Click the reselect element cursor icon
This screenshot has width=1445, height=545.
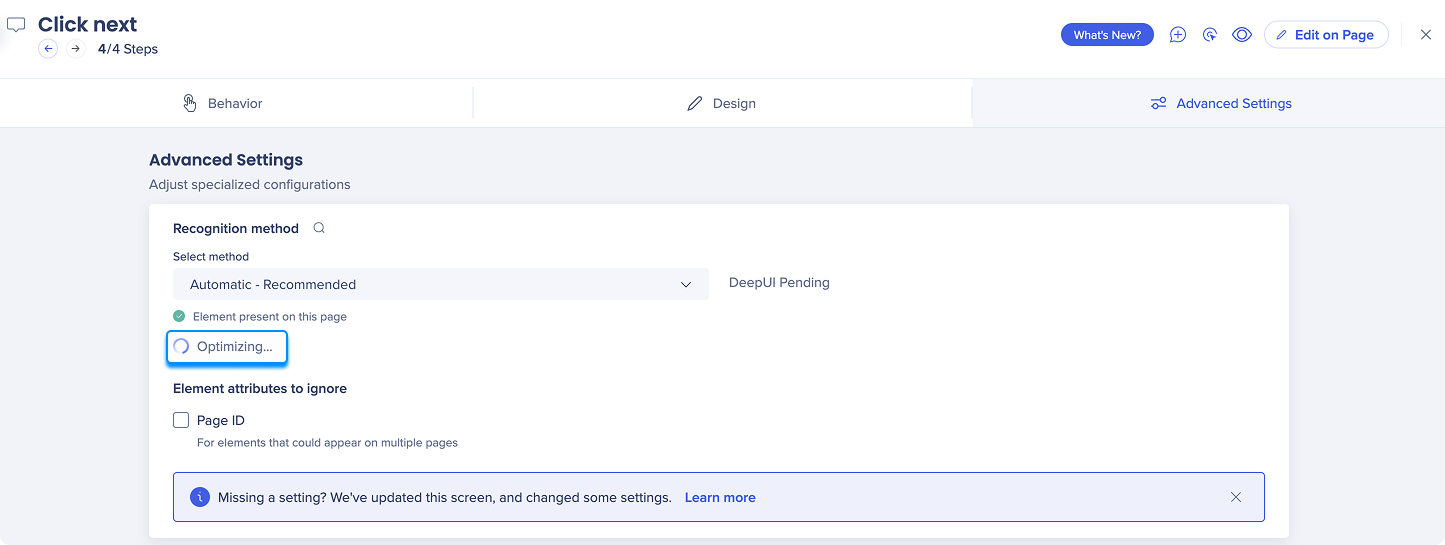tap(1210, 35)
